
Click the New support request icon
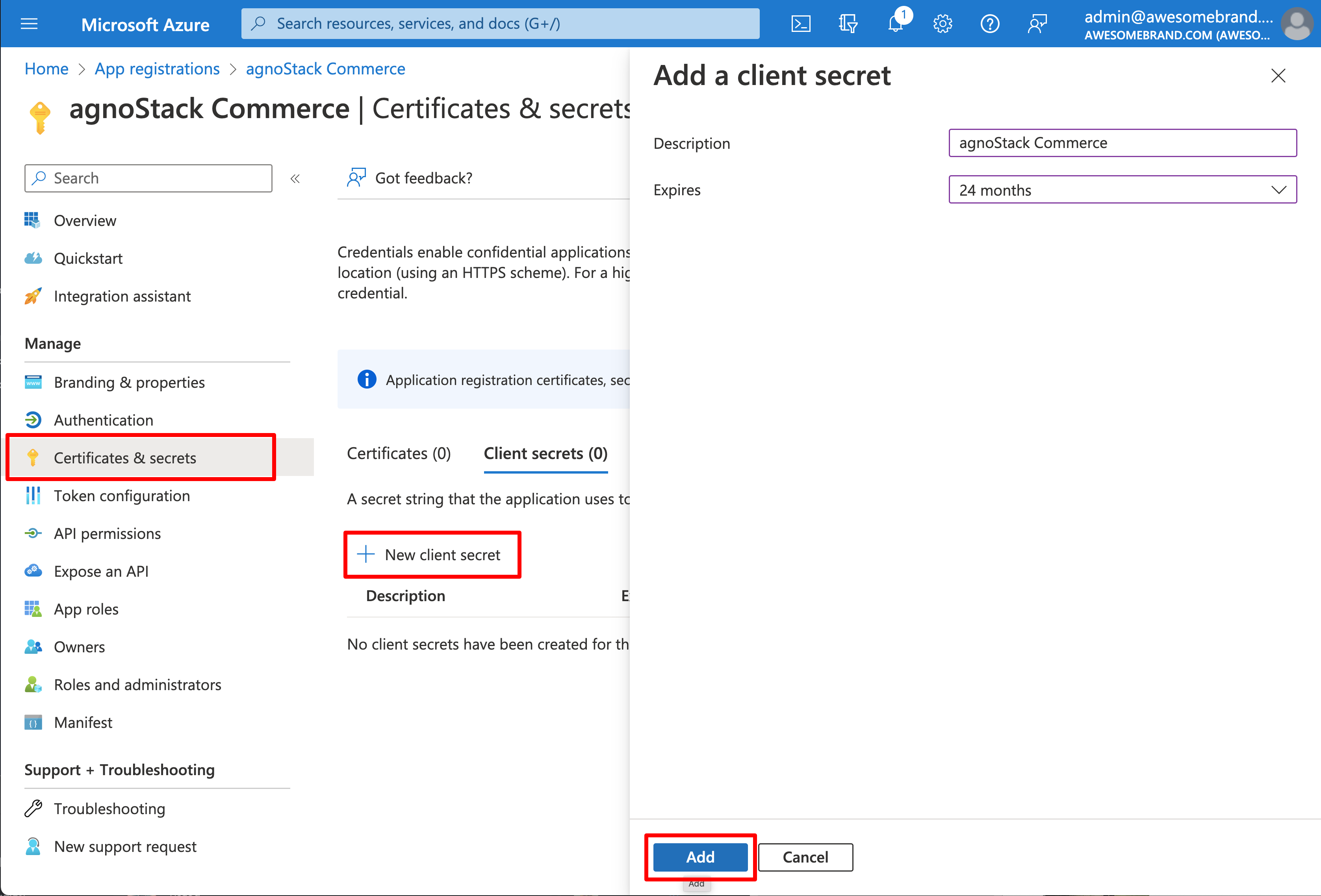point(33,846)
